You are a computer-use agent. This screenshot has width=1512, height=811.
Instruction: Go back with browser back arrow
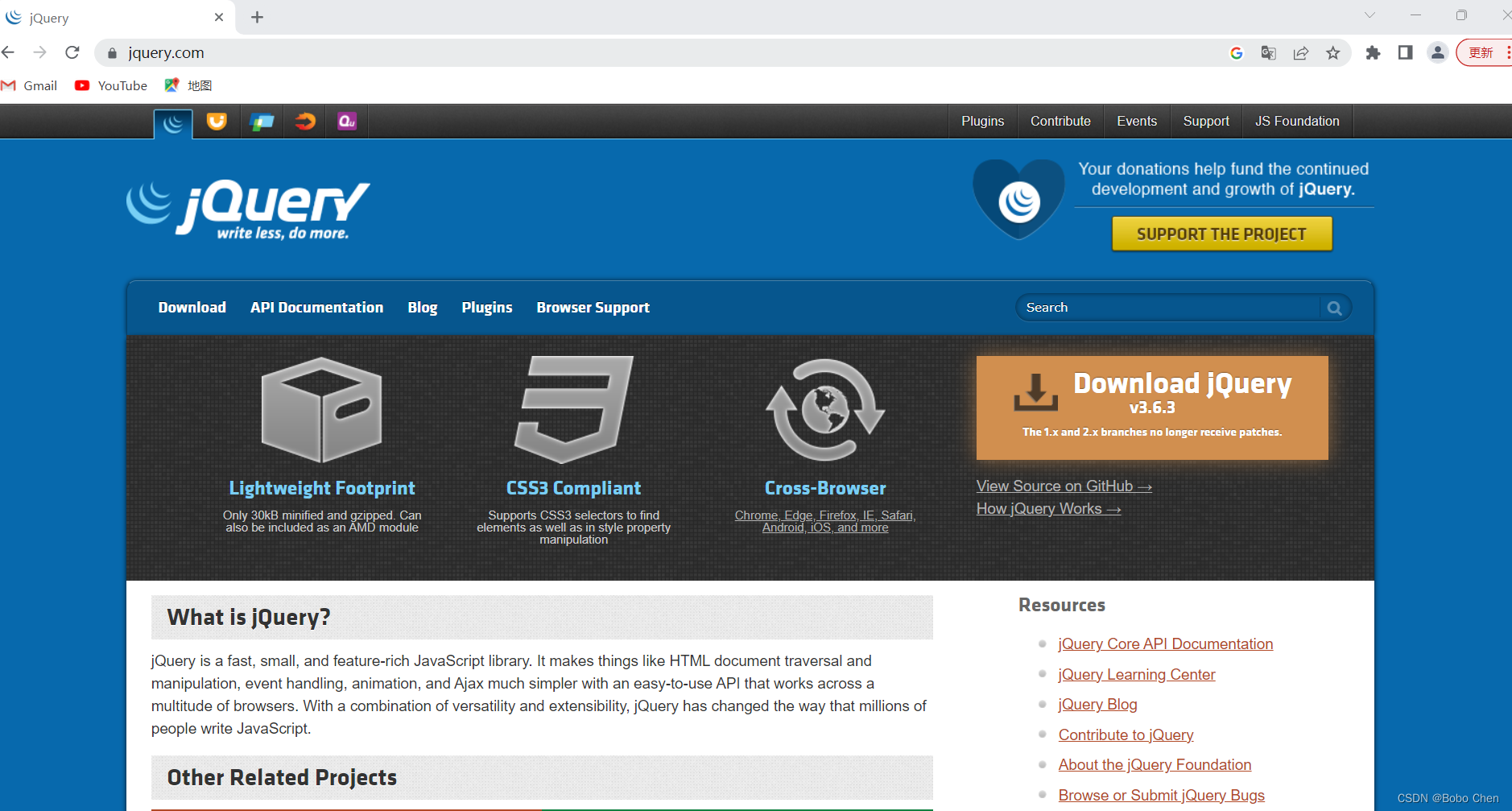pyautogui.click(x=9, y=52)
